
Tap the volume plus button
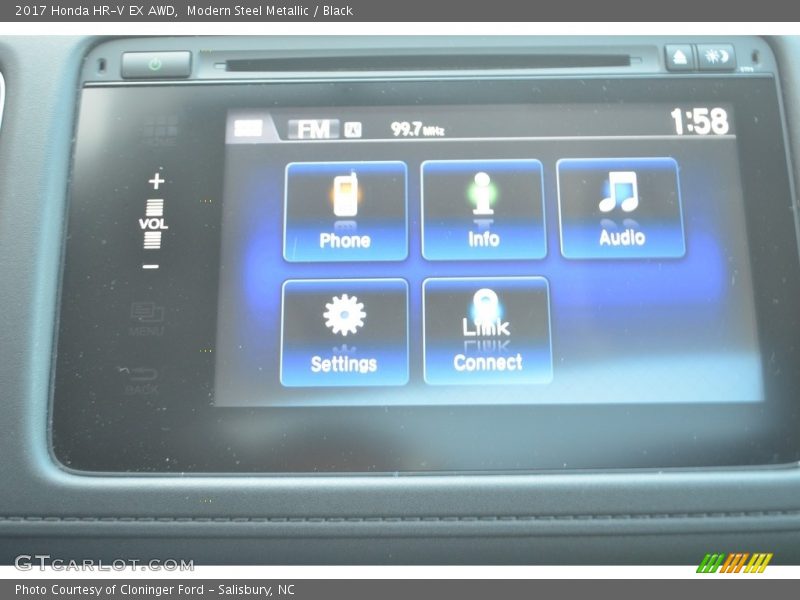pyautogui.click(x=157, y=181)
